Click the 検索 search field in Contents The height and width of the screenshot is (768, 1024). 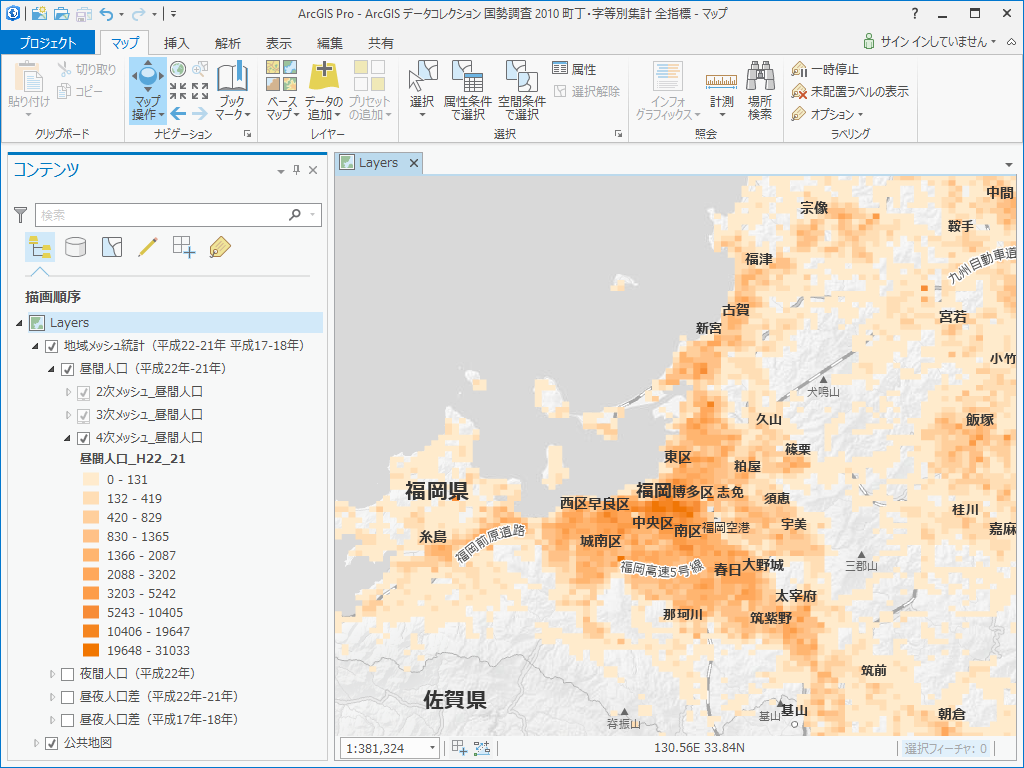coord(160,215)
